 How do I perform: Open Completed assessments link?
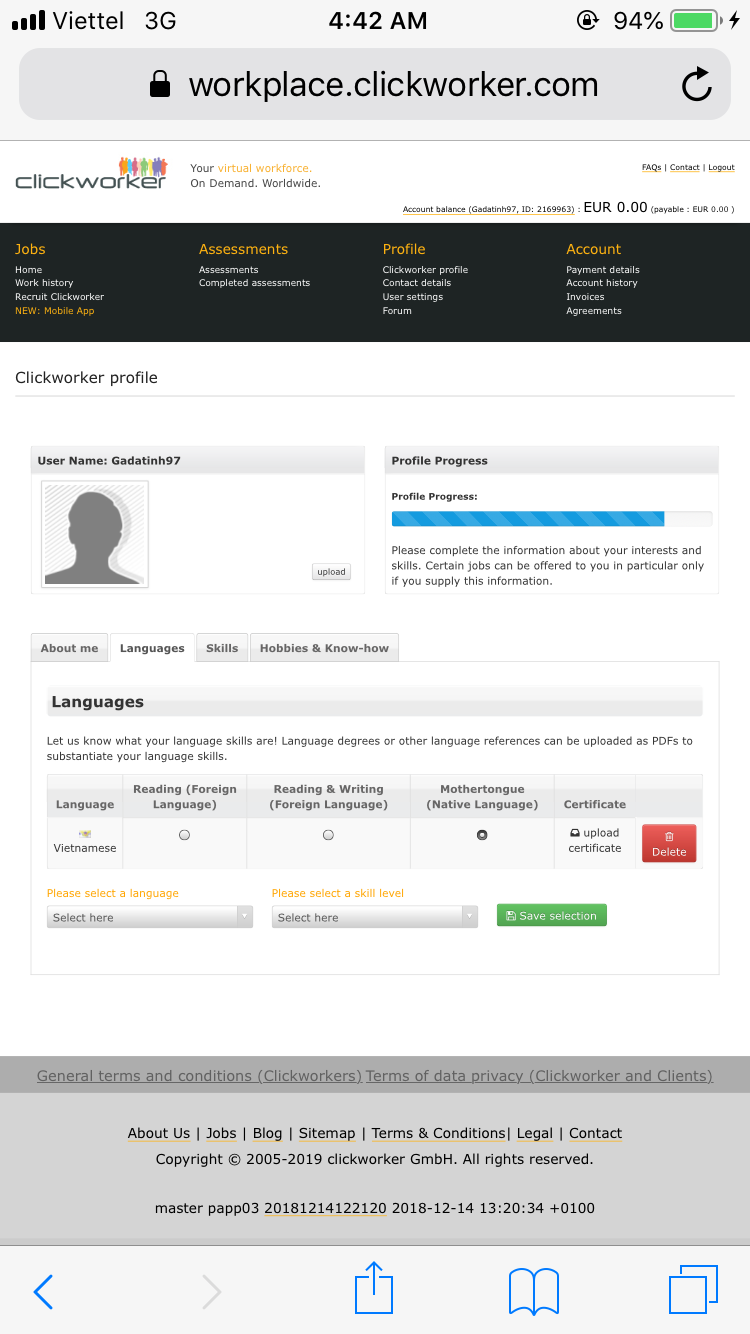[254, 283]
